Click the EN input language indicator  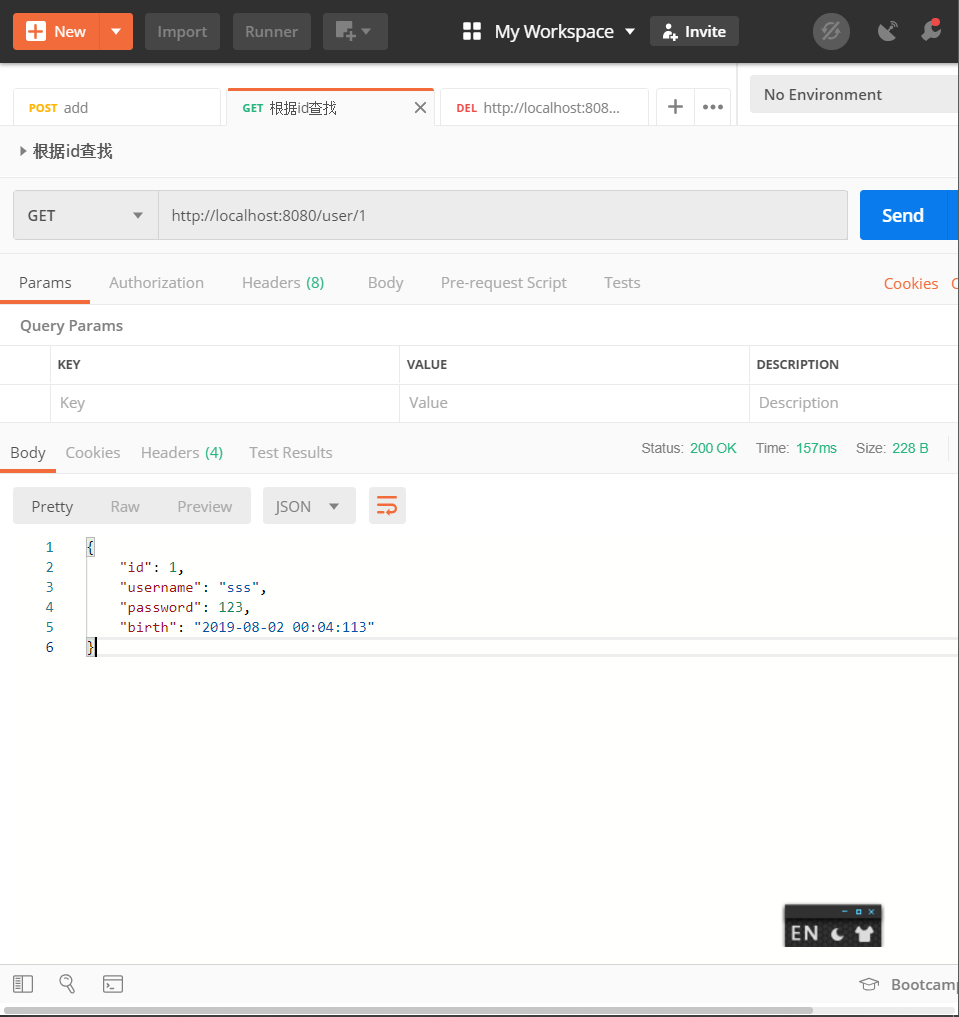(805, 933)
